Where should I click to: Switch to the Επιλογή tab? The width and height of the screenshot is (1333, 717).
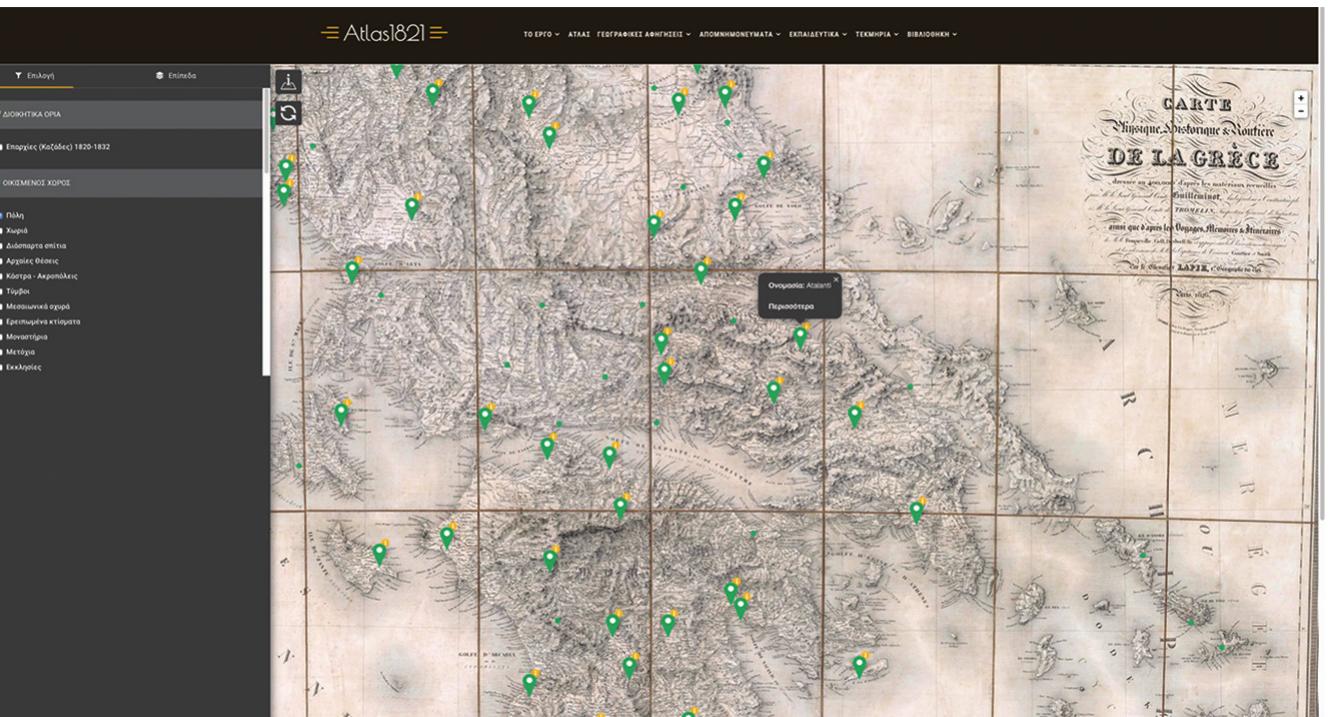pyautogui.click(x=33, y=75)
